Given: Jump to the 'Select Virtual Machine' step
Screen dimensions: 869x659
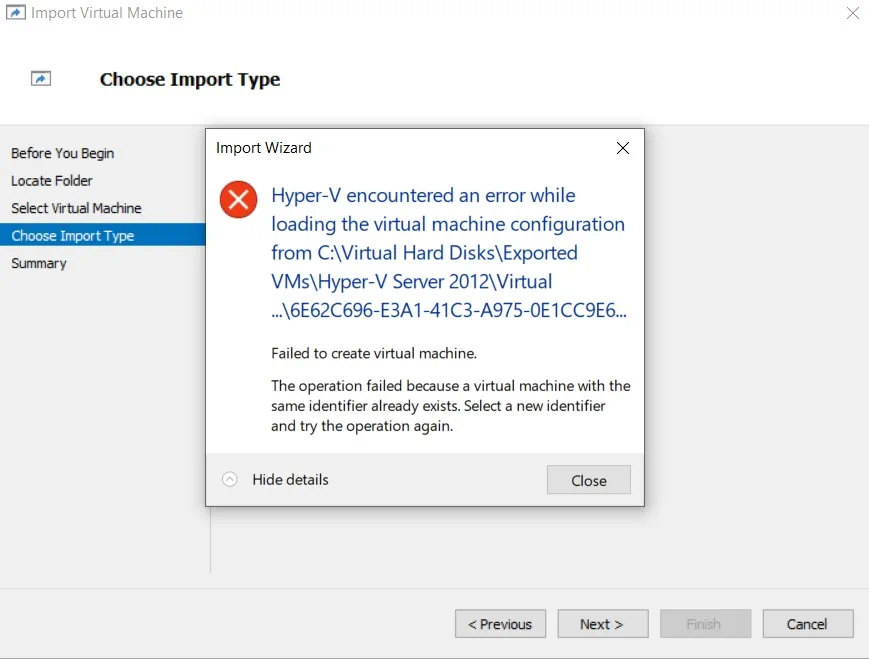Looking at the screenshot, I should [x=76, y=208].
